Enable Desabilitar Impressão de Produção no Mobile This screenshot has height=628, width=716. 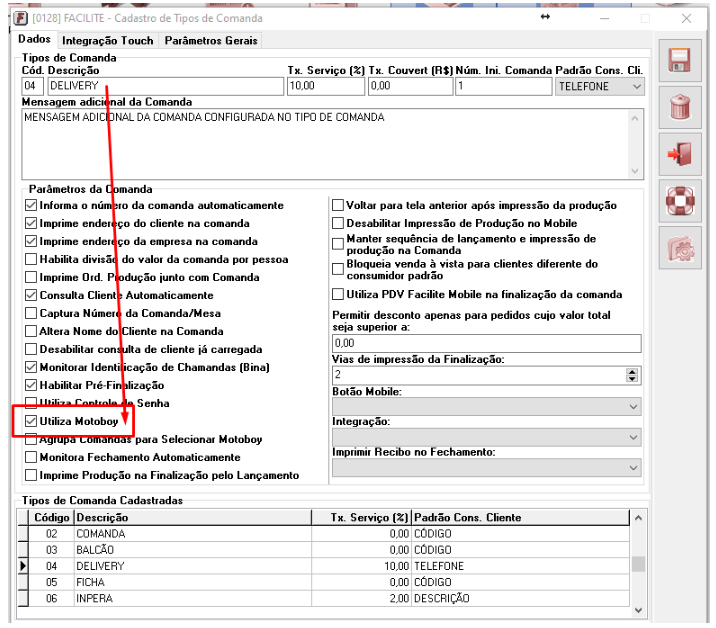pos(338,223)
